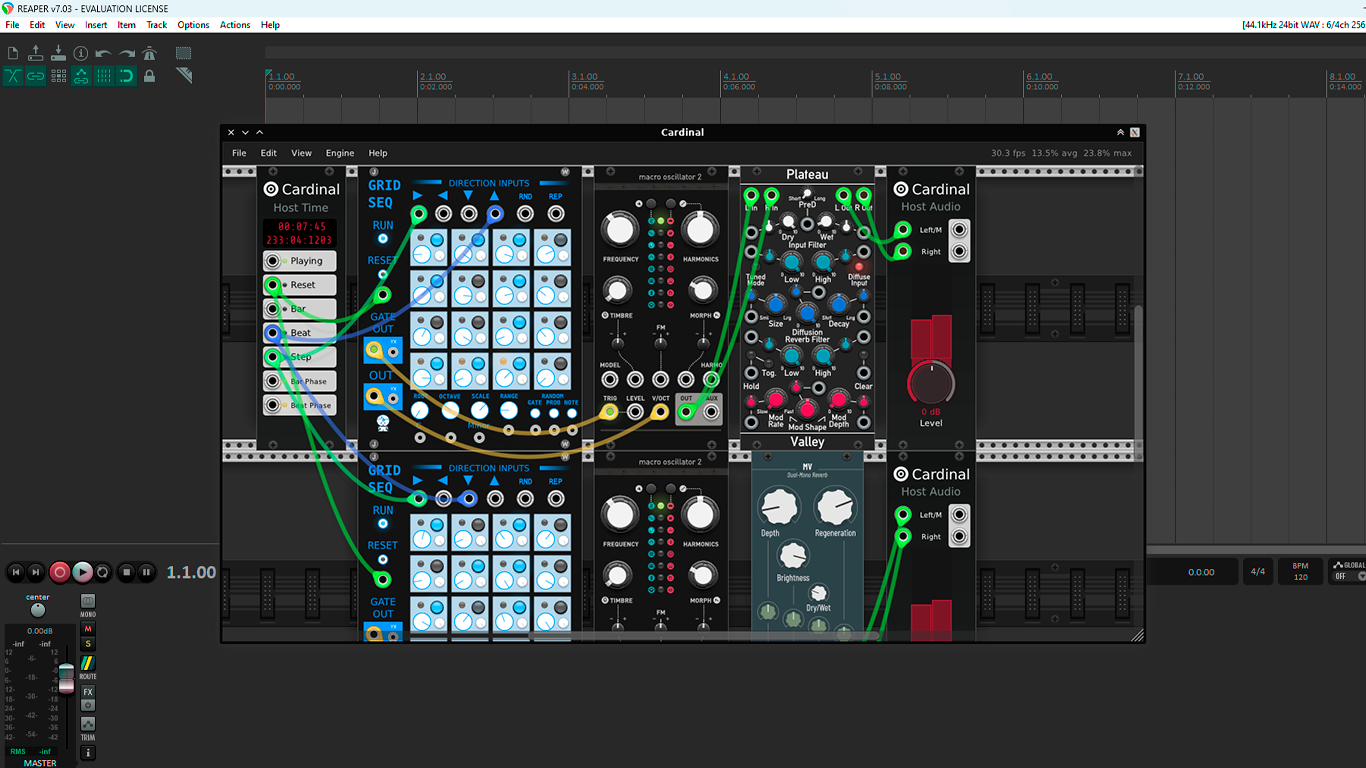Click the Stop transport button

126,572
